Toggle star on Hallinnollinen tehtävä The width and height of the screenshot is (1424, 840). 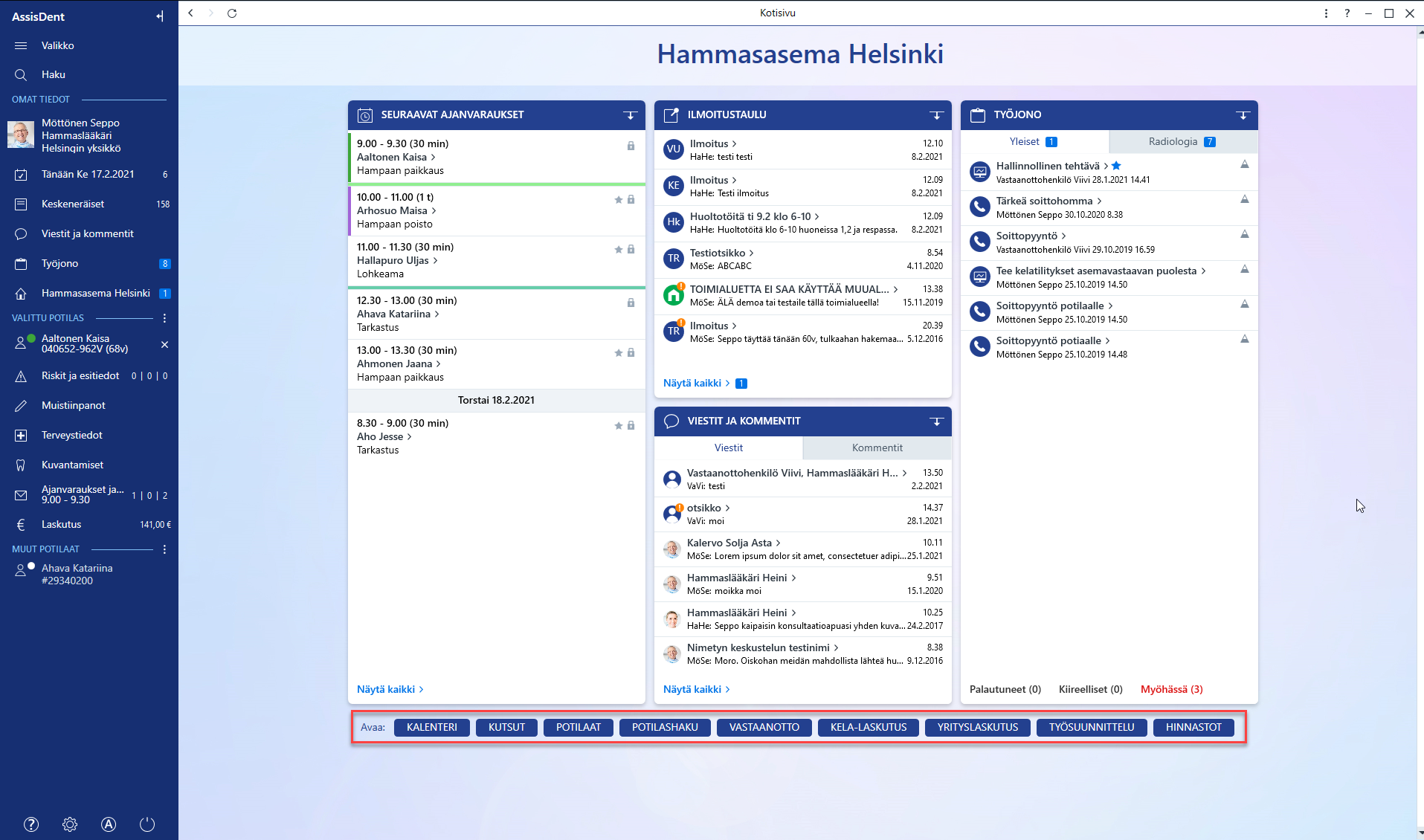pyautogui.click(x=1116, y=166)
